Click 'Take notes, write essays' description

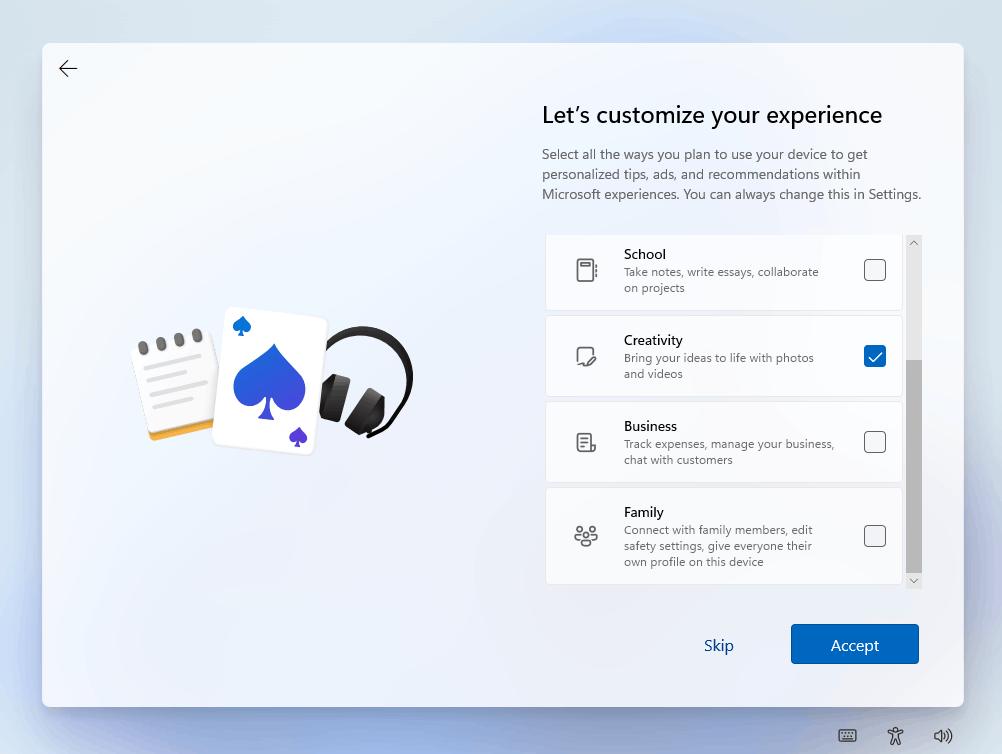[x=721, y=280]
